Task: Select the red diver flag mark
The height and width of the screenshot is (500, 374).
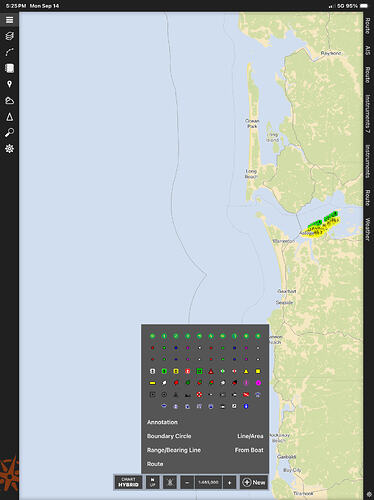Action: point(246,395)
